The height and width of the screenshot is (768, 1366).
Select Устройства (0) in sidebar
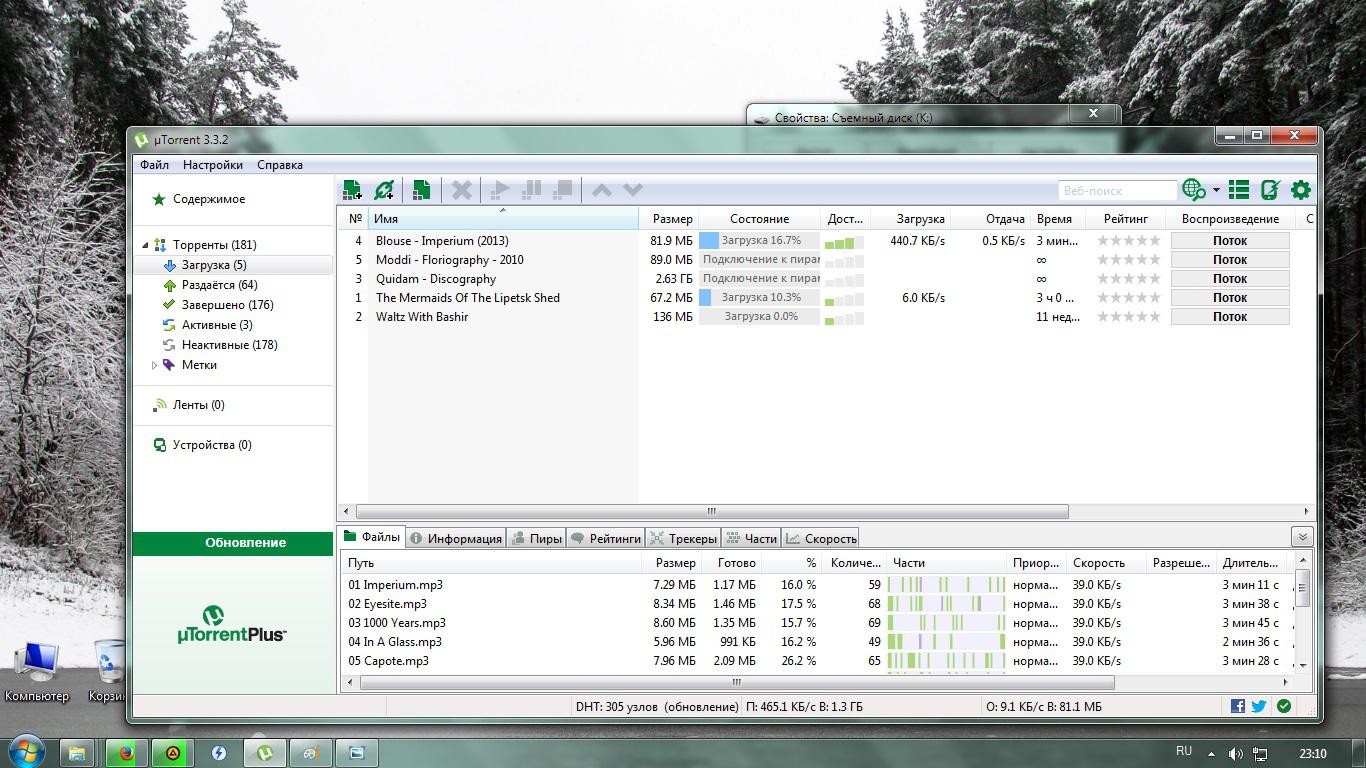pos(201,445)
